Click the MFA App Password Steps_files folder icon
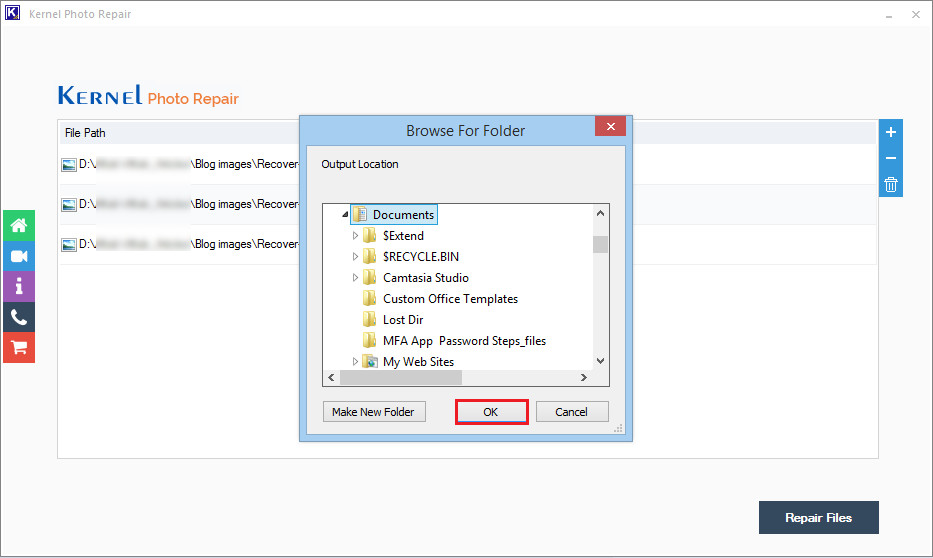This screenshot has width=933, height=558. point(370,340)
